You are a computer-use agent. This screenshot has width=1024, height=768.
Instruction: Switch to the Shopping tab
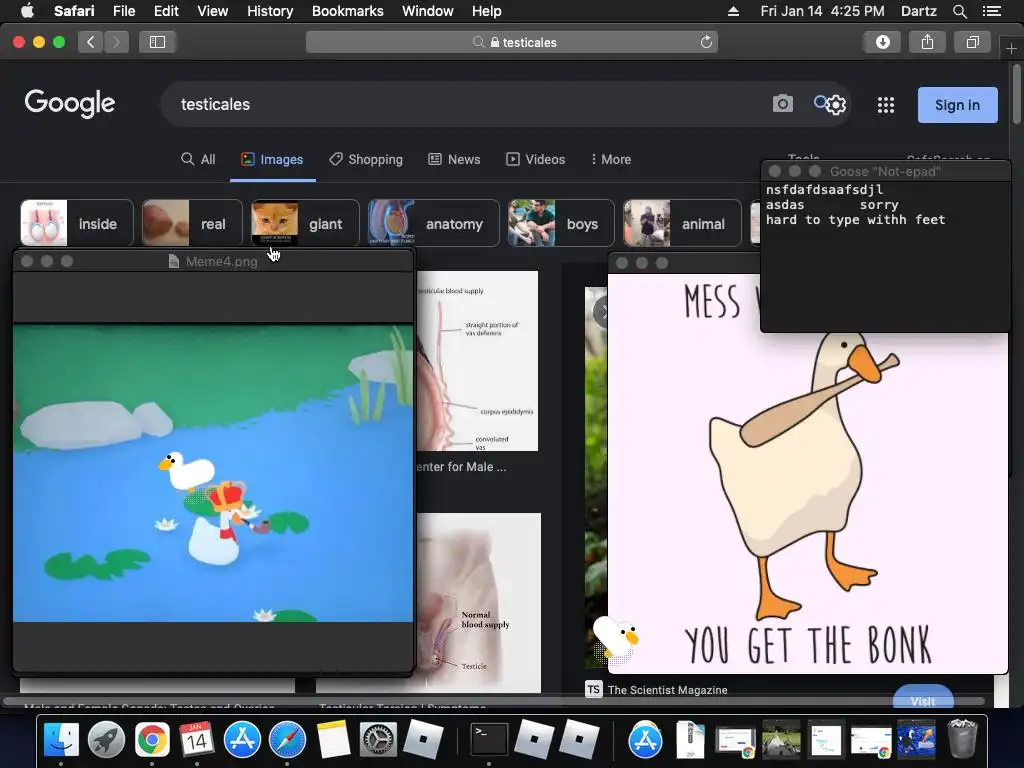click(366, 159)
